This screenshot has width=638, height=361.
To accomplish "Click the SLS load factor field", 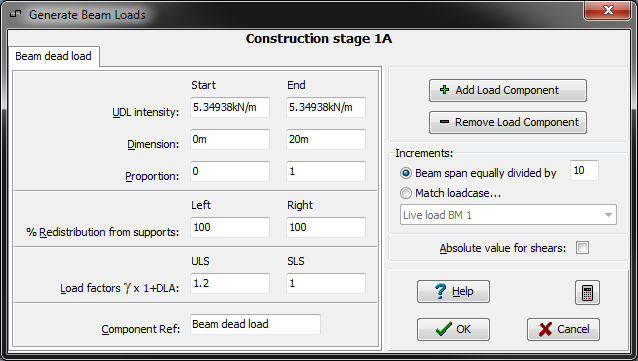I will point(326,283).
